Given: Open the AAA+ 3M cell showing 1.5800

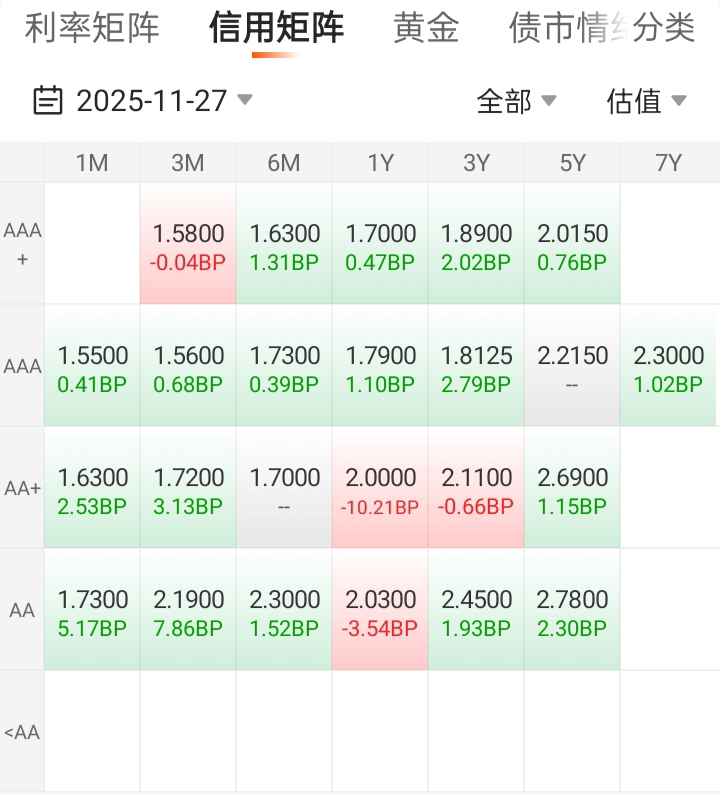Looking at the screenshot, I should 188,244.
